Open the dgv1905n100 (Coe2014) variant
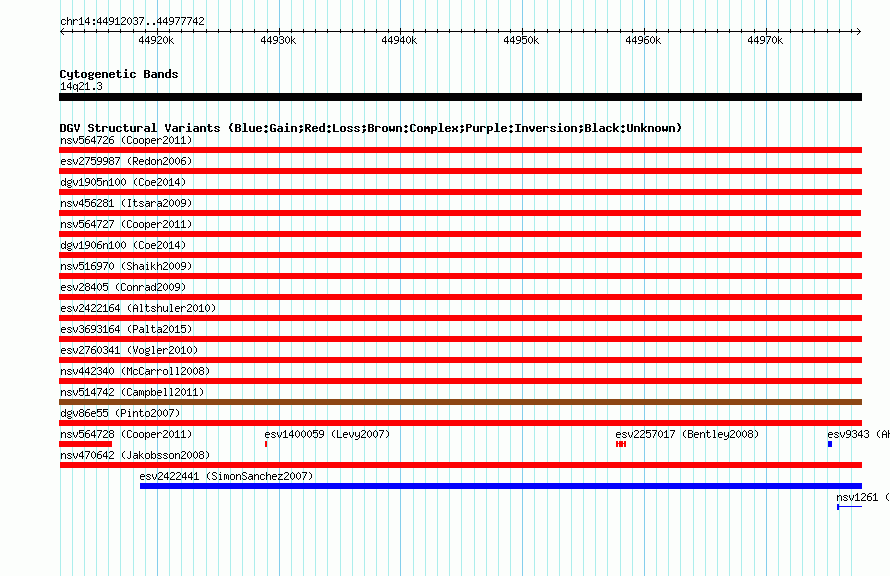 123,182
